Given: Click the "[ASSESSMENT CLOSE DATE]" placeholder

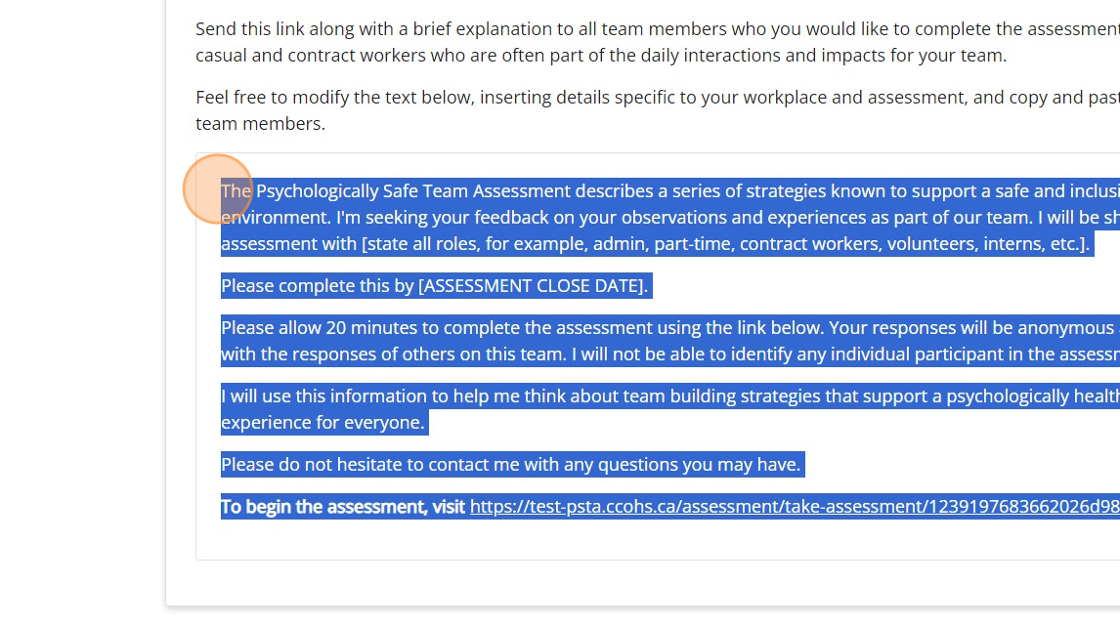Looking at the screenshot, I should (533, 286).
